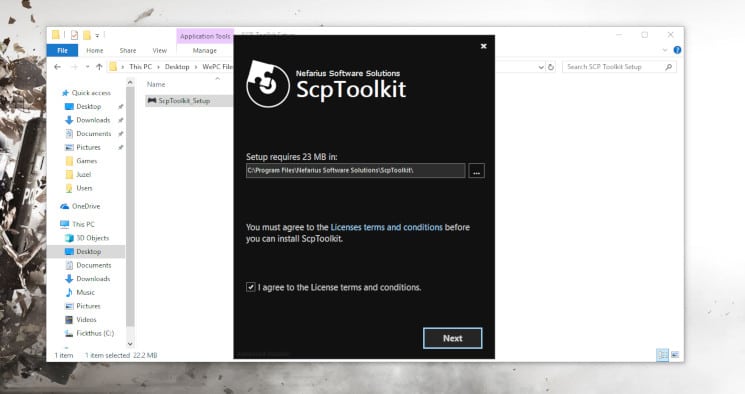Open Downloads under This PC
The width and height of the screenshot is (745, 394).
[93, 279]
